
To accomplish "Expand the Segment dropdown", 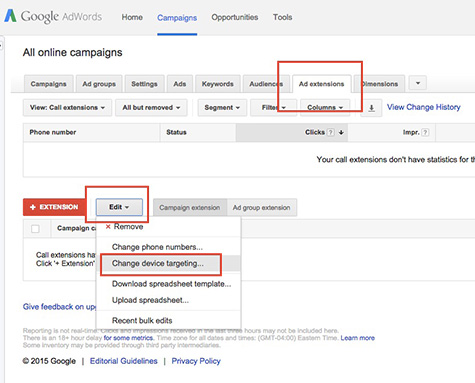I will [222, 108].
